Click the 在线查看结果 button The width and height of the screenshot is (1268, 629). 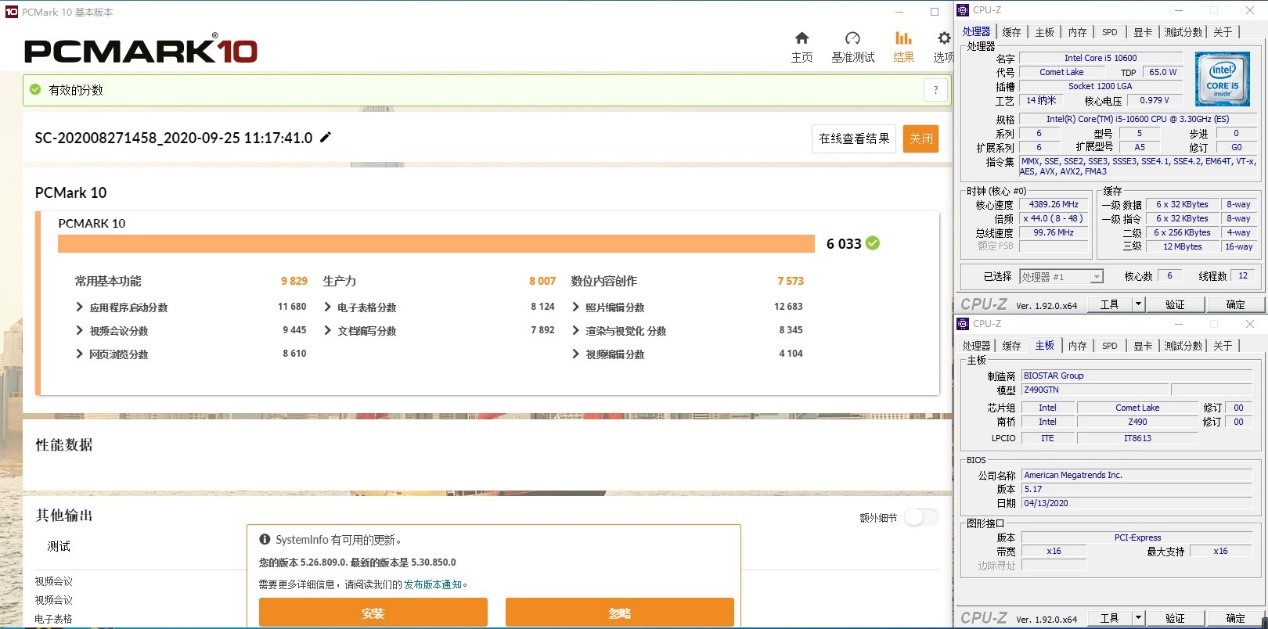[854, 139]
